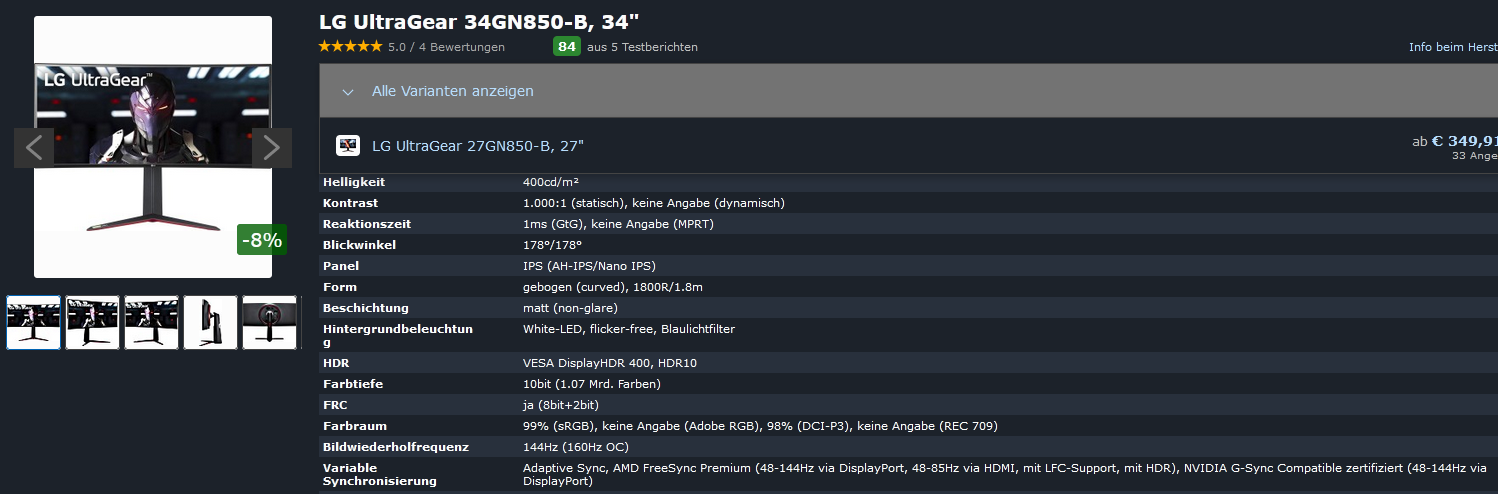This screenshot has width=1498, height=494.
Task: Select Helligkeit label
Action: pos(354,182)
